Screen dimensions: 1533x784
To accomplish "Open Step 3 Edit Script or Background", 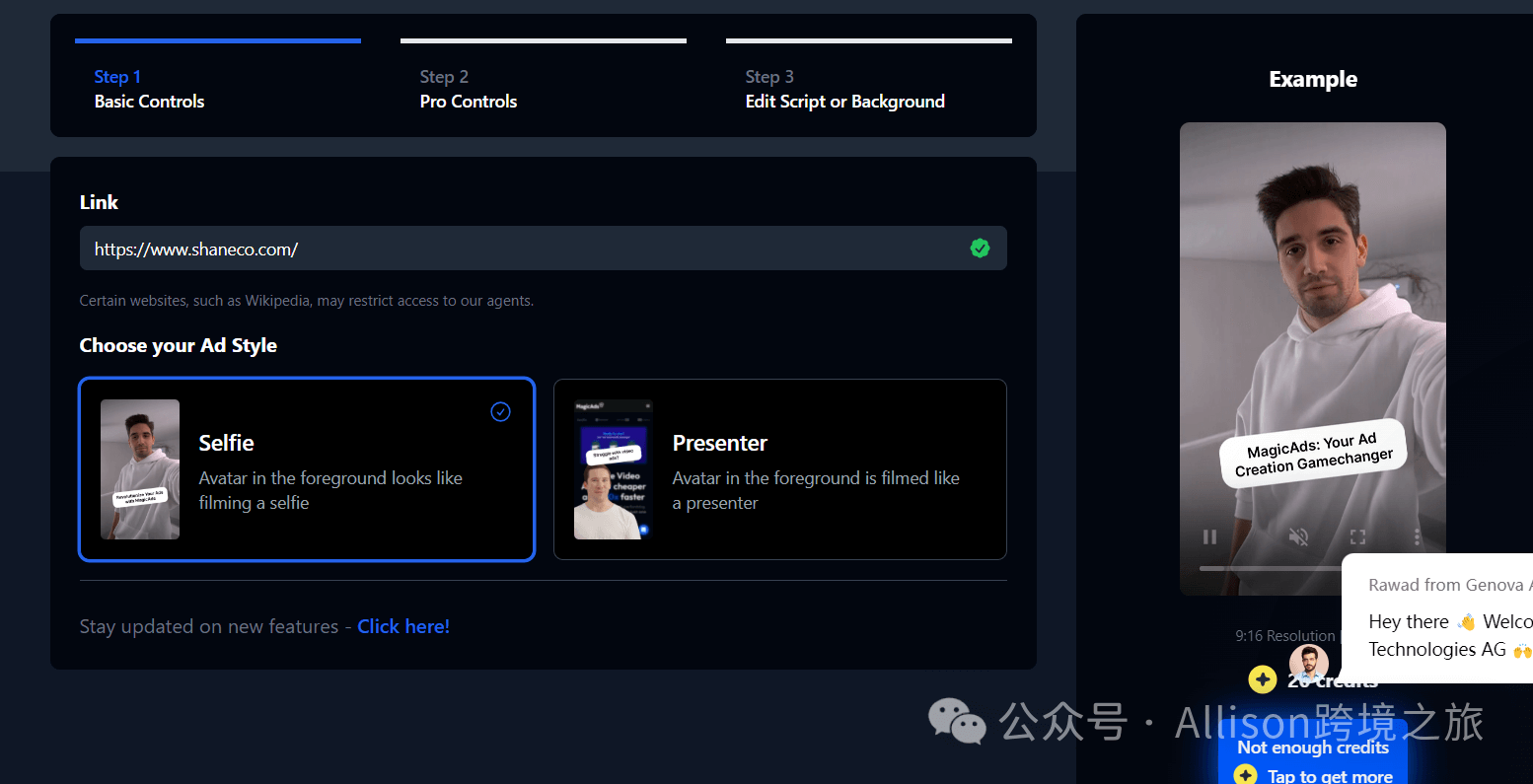I will click(844, 89).
